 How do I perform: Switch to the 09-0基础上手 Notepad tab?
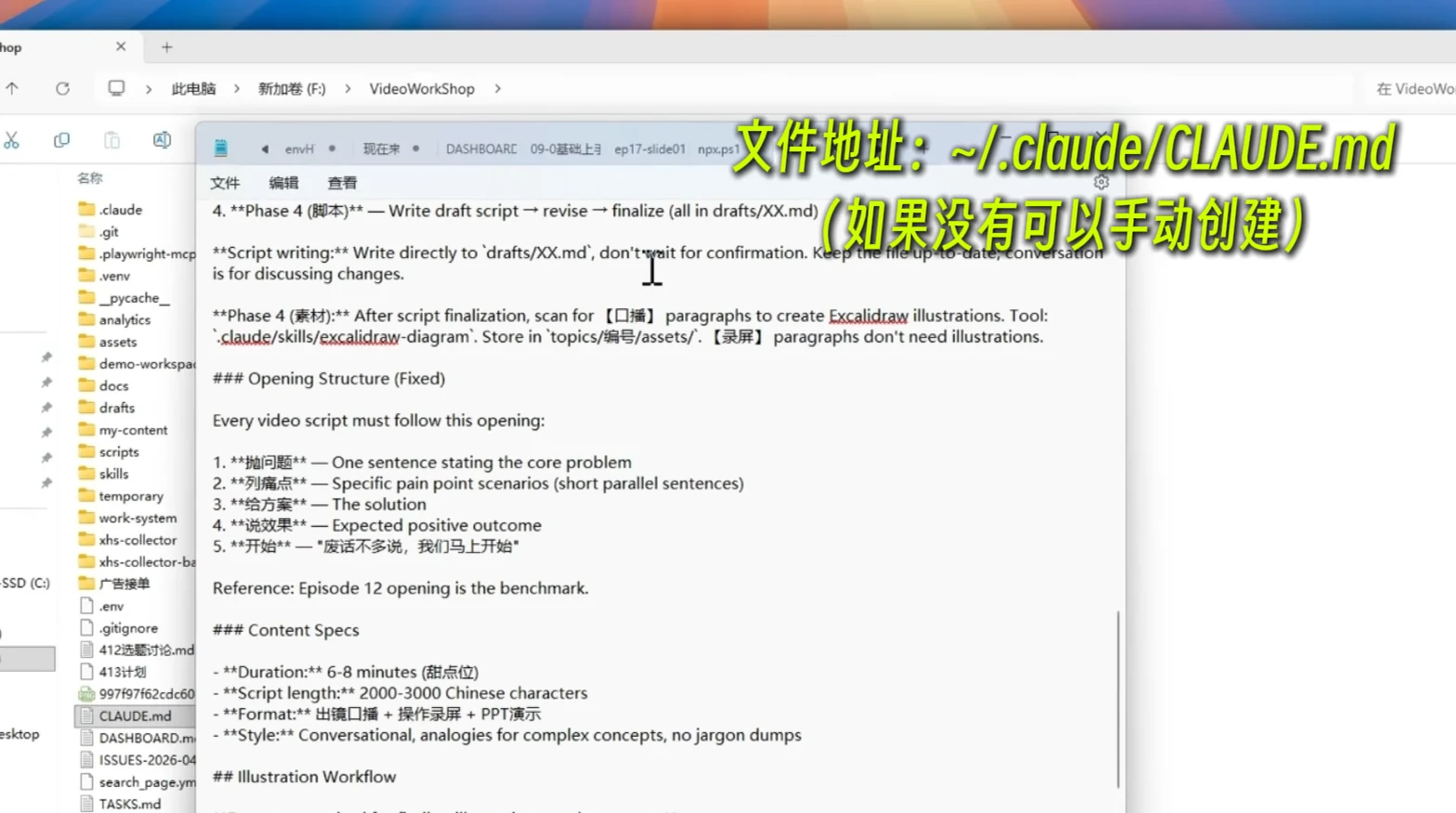coord(566,148)
